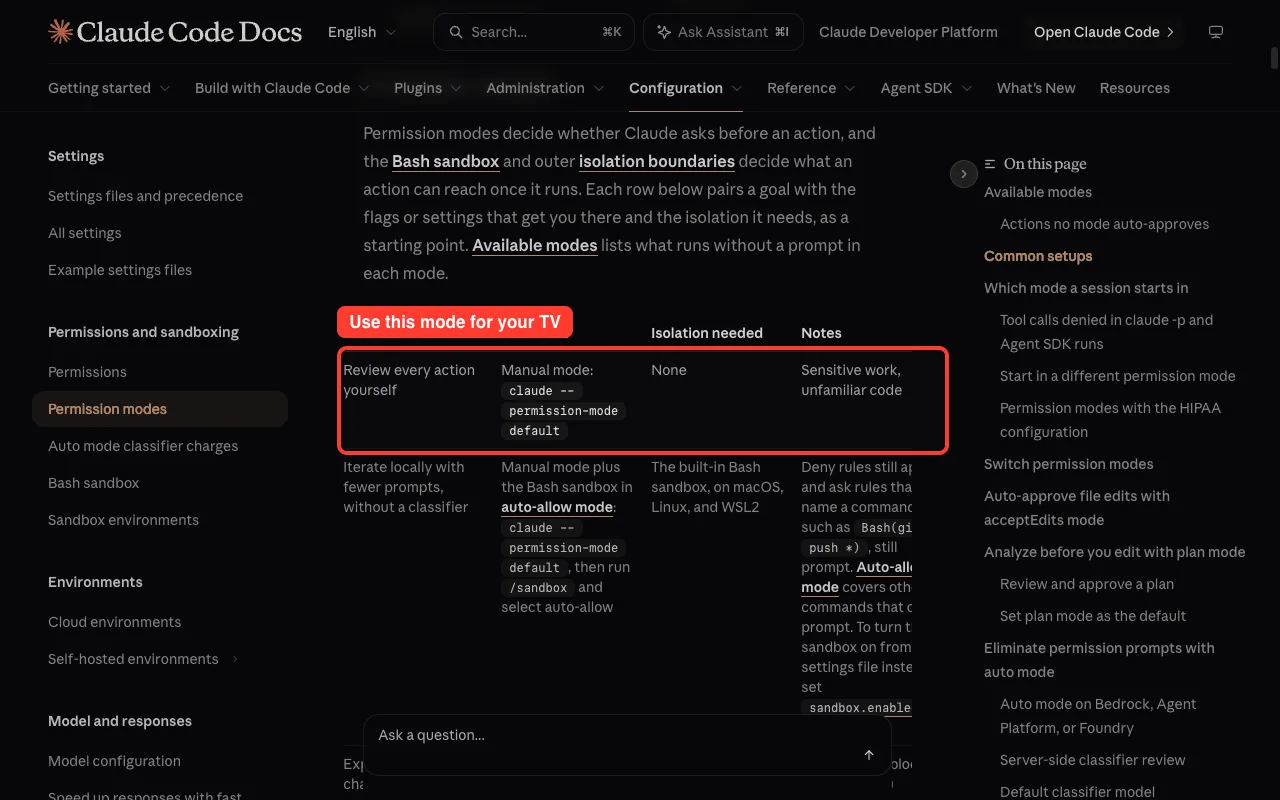Follow the isolation boundaries link

[657, 161]
